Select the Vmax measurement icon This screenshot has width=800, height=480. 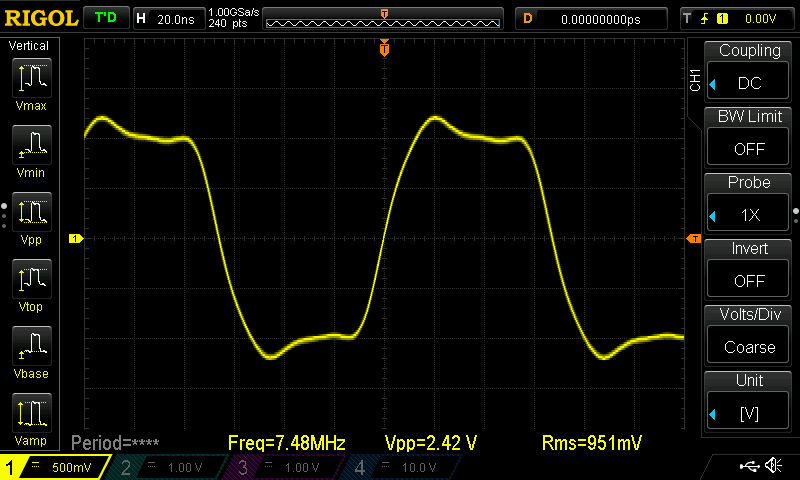click(32, 78)
